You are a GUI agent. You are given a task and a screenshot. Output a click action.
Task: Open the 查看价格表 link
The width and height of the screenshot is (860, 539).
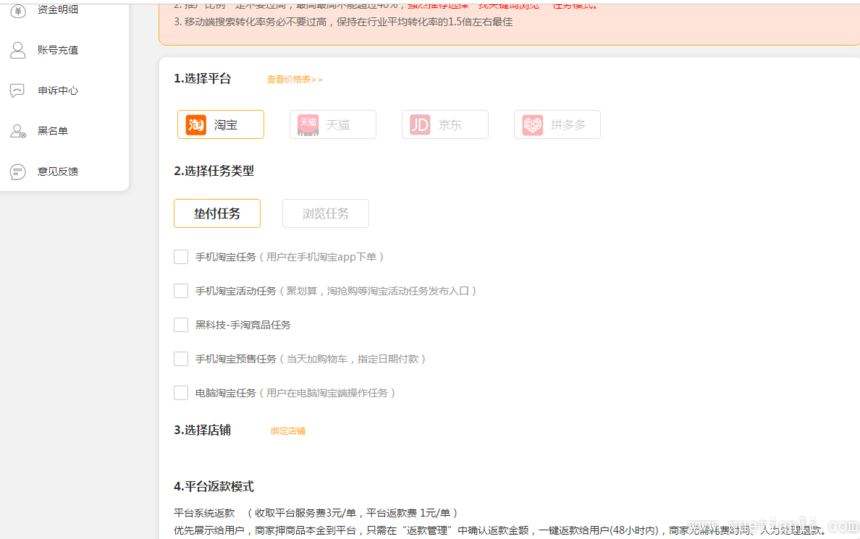click(295, 80)
